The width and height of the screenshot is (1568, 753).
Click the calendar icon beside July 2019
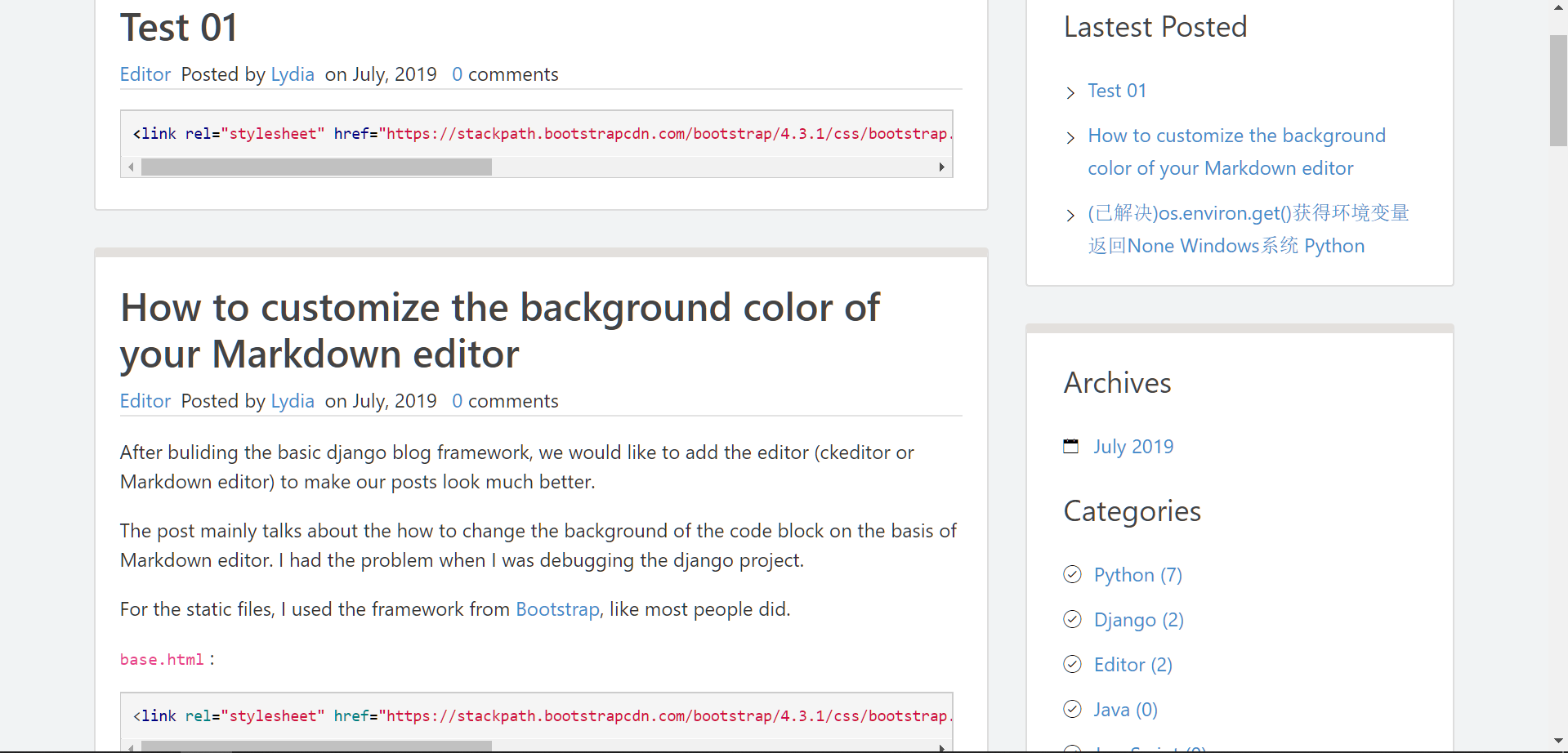[1071, 446]
